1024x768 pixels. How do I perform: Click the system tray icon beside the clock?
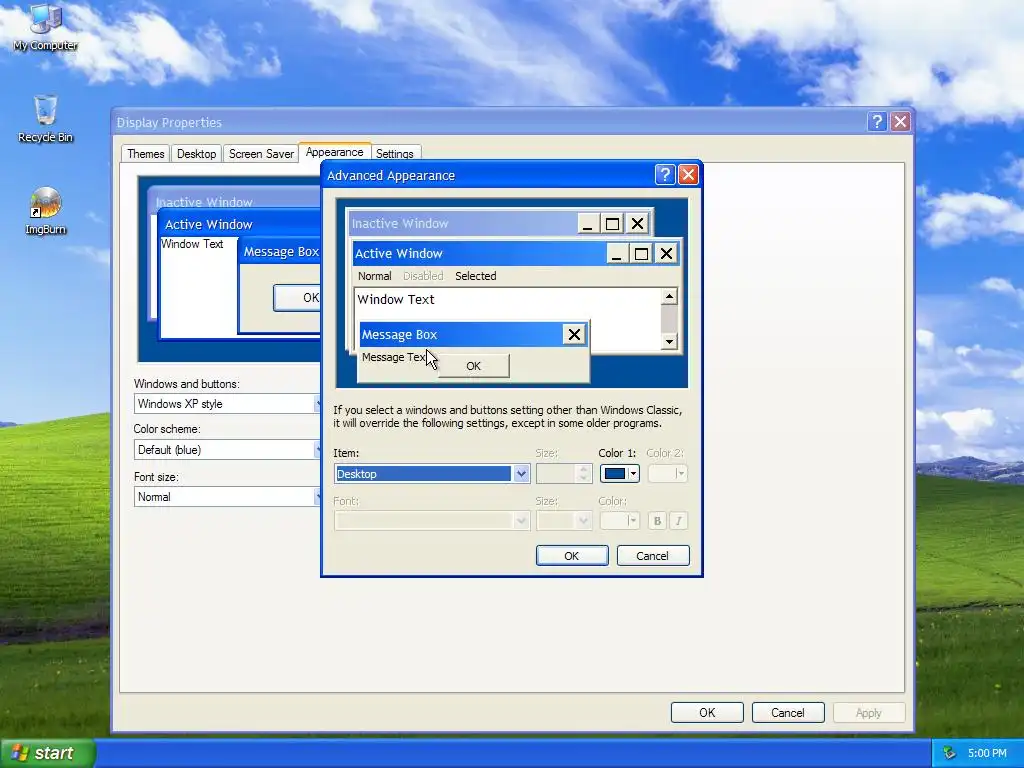(x=949, y=753)
